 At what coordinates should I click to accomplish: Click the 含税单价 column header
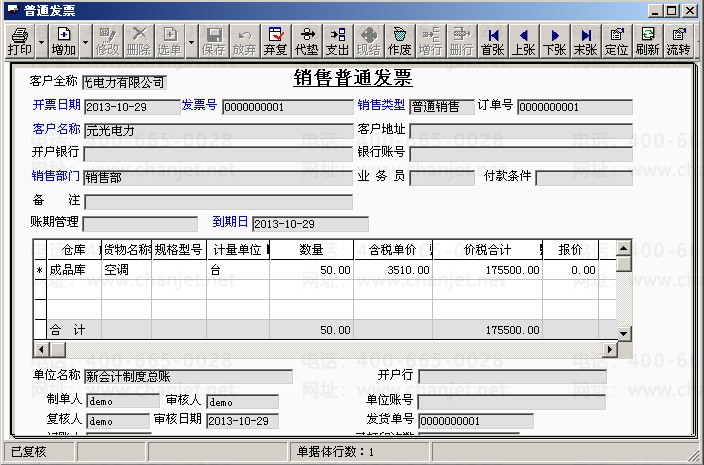pos(393,250)
